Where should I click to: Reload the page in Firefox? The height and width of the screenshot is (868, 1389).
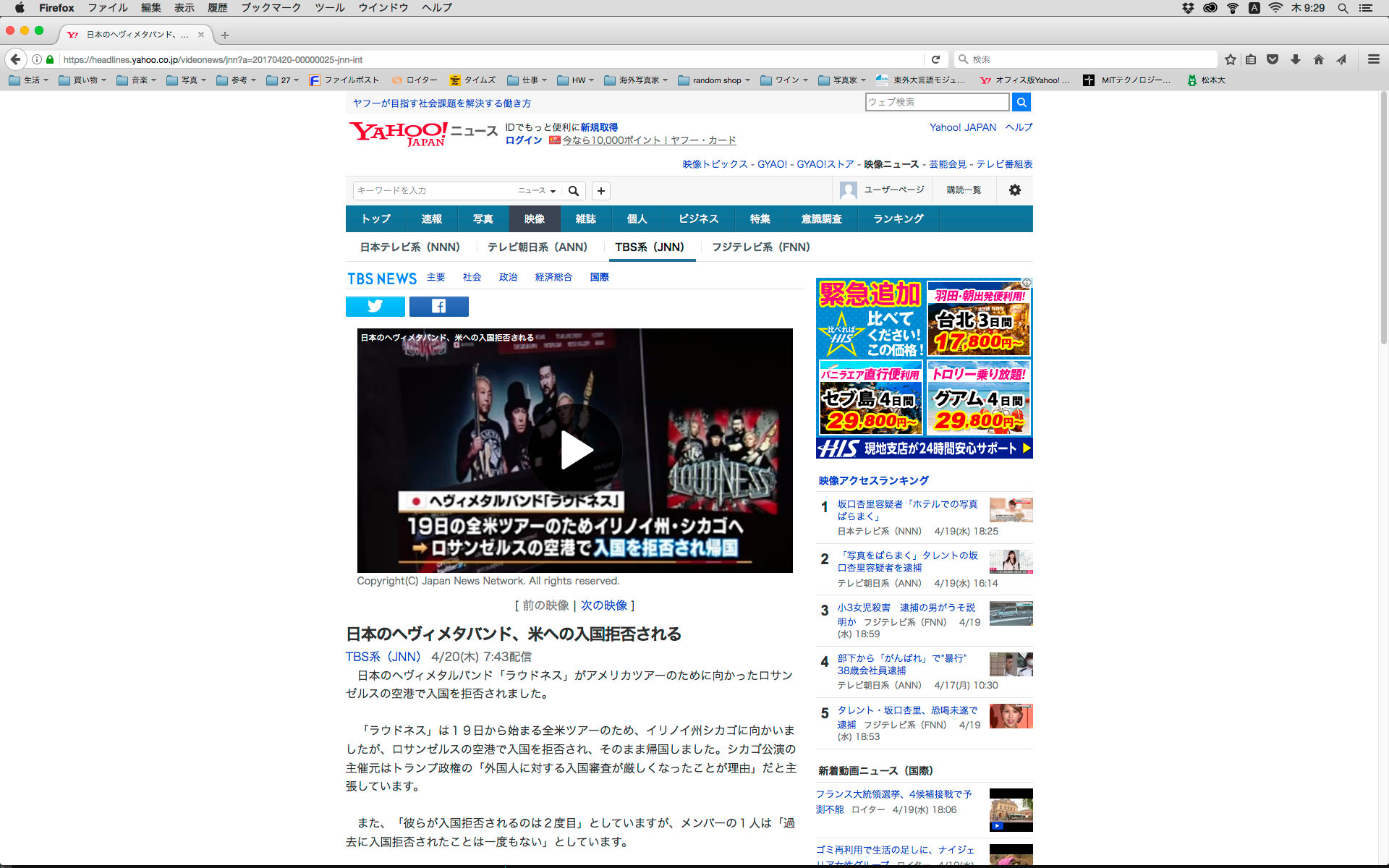[x=935, y=59]
